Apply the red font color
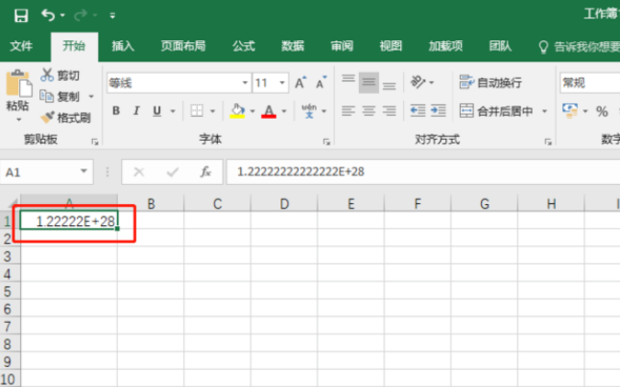620x387 pixels. tap(268, 111)
